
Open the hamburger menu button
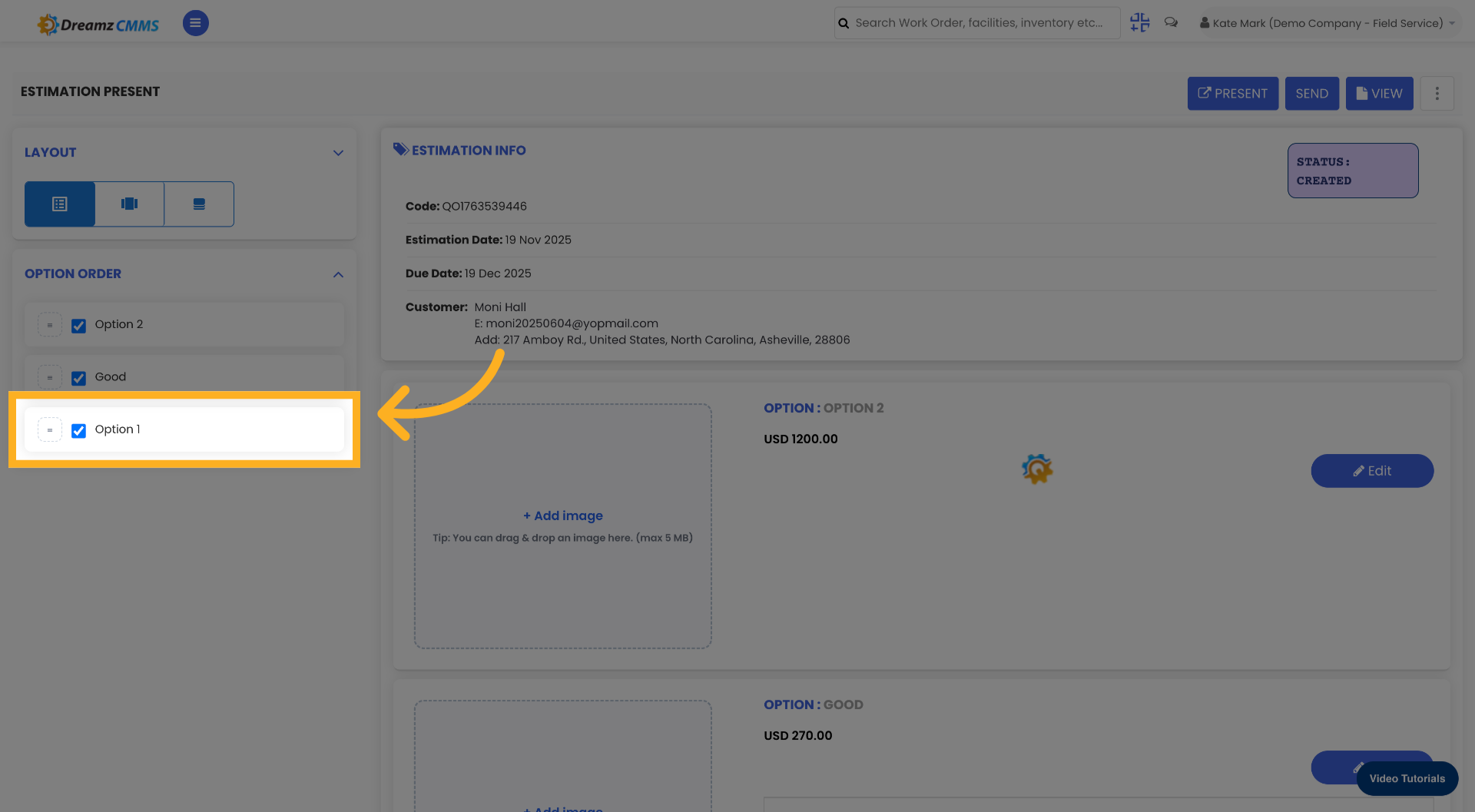pos(195,23)
